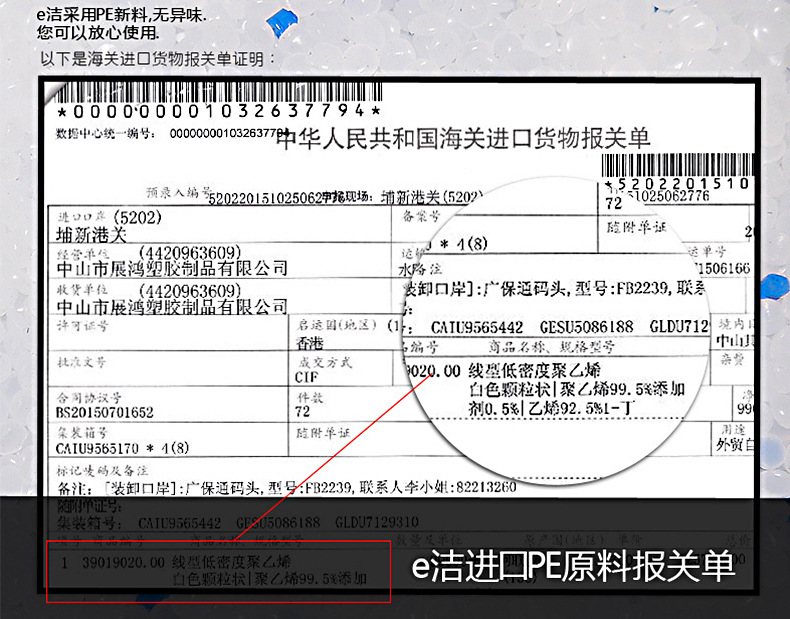Click the magnified container number 'GESU5086188'

click(x=586, y=327)
